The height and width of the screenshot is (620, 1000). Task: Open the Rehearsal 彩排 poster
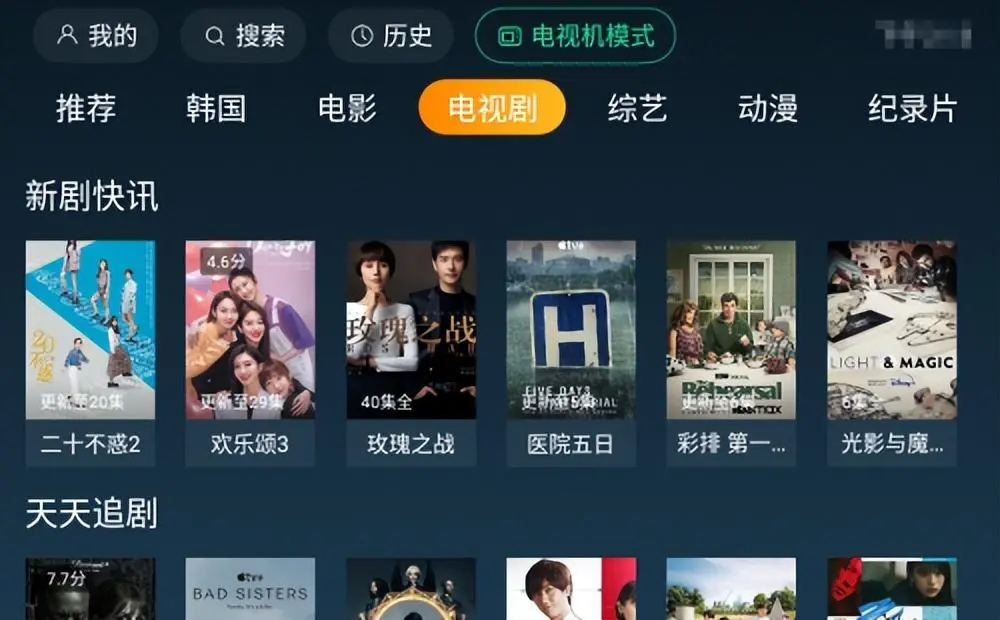(x=731, y=330)
